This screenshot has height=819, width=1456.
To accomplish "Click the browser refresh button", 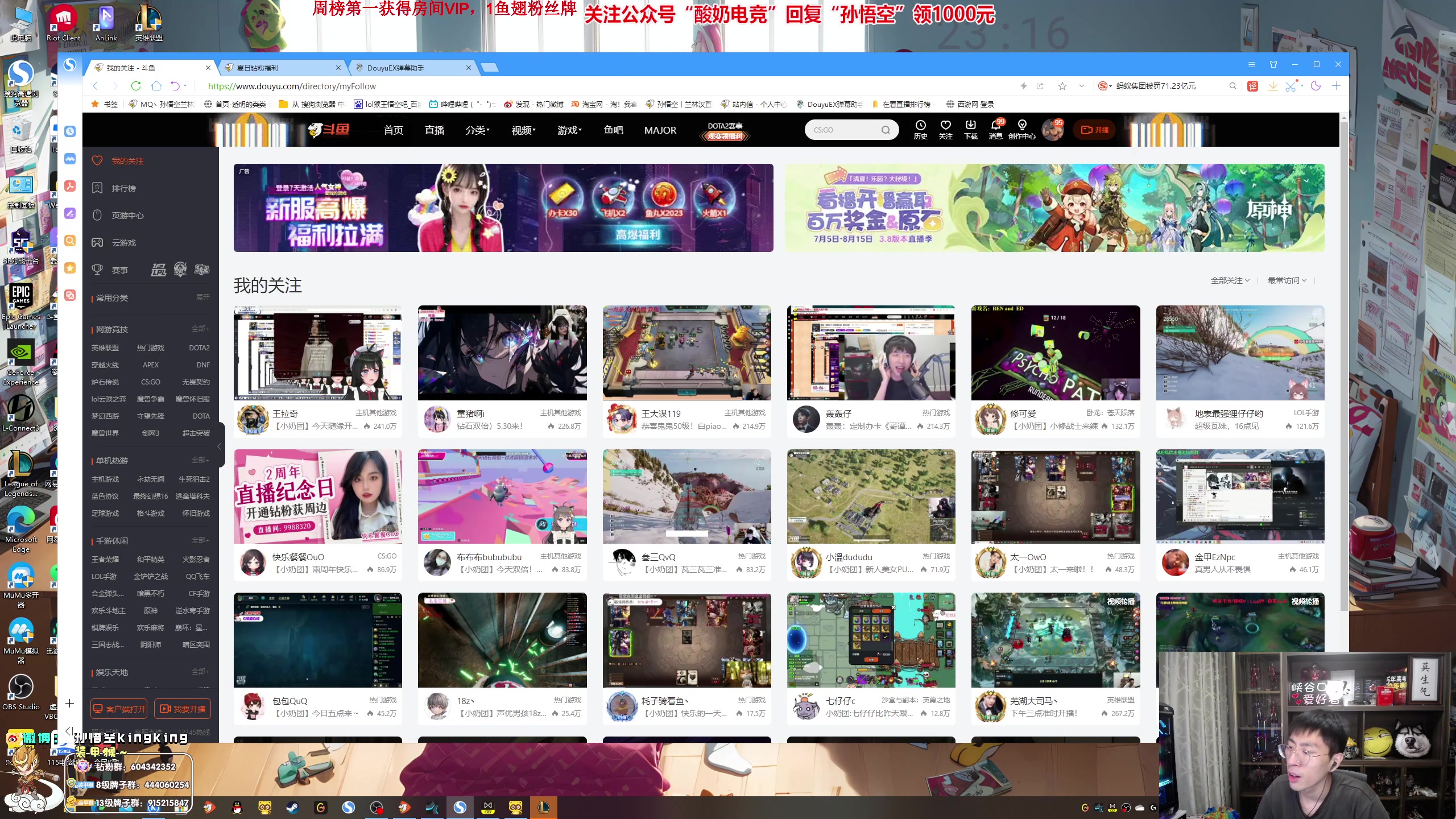I will tap(135, 86).
